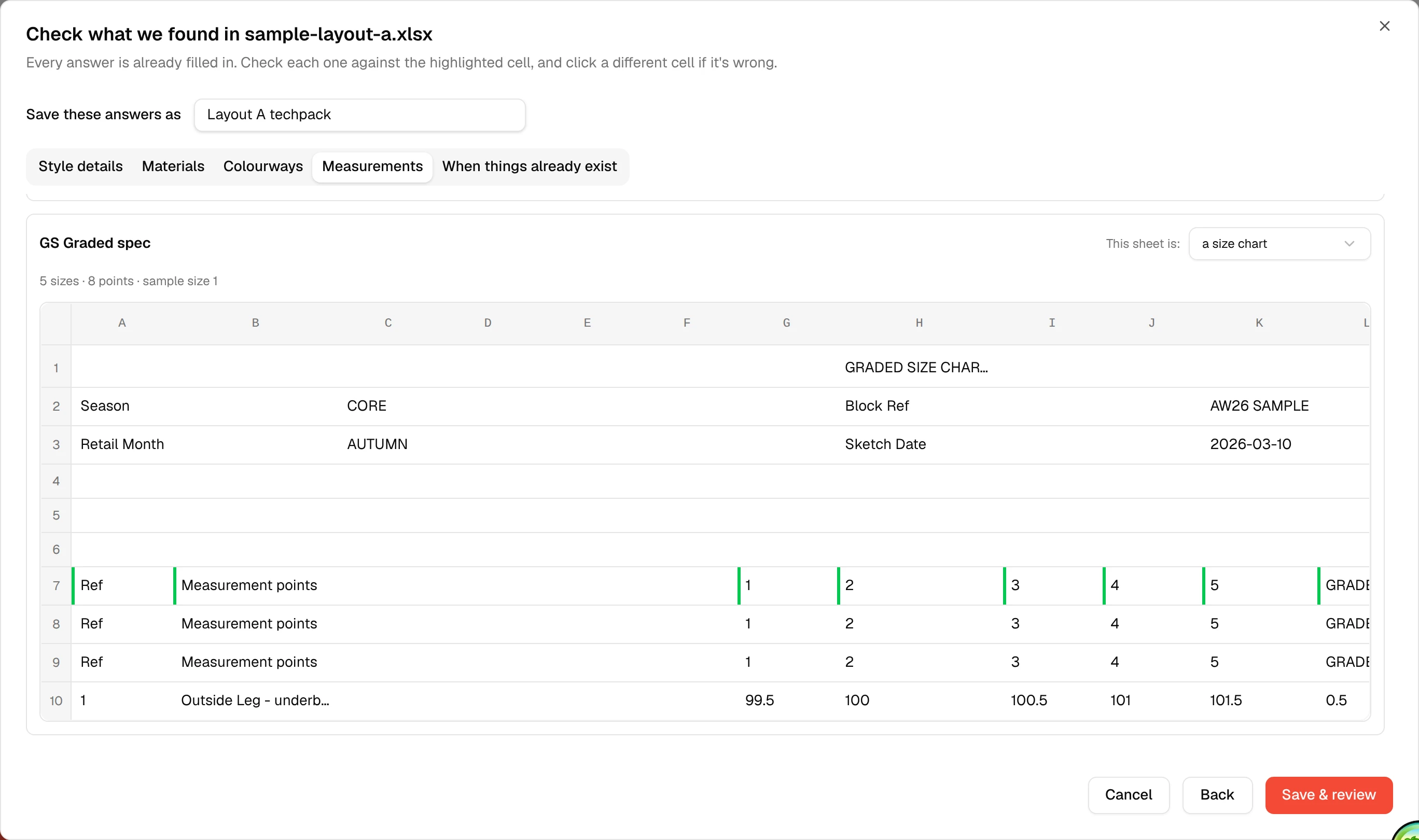This screenshot has height=840, width=1419.
Task: Click the '99.5' value cell
Action: (x=787, y=701)
